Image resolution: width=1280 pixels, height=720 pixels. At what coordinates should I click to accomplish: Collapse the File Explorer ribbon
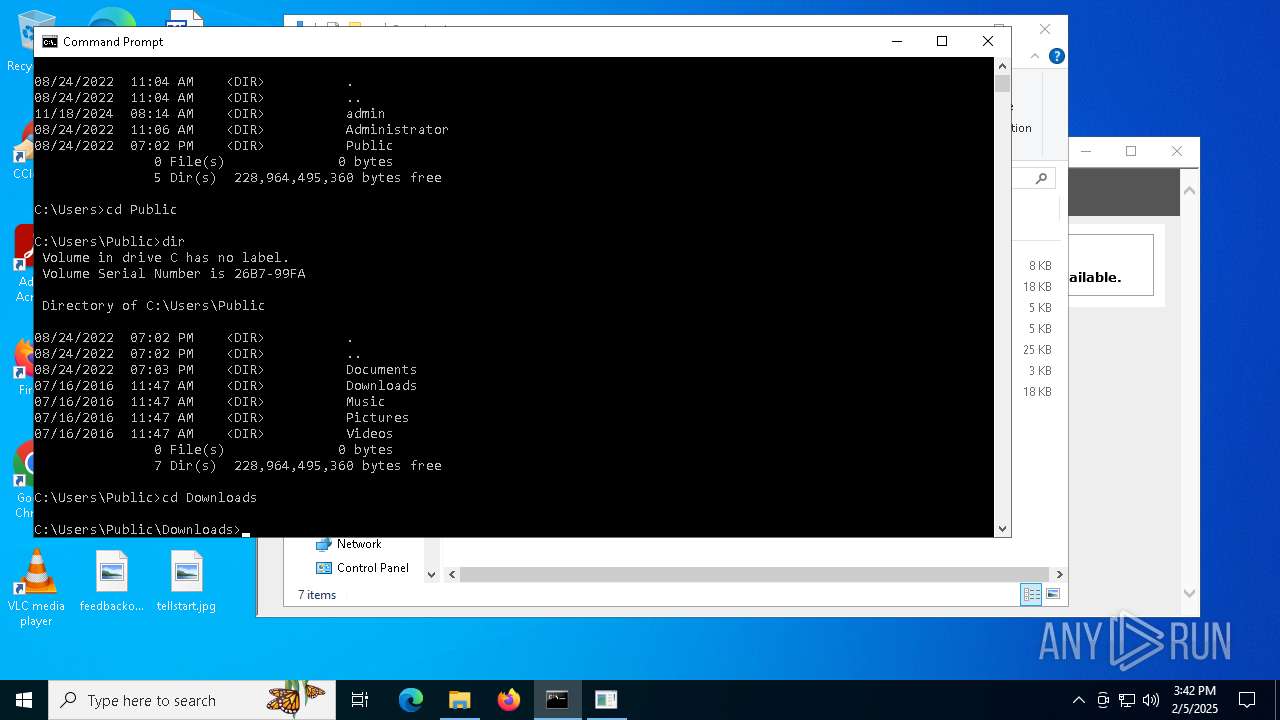[1036, 56]
